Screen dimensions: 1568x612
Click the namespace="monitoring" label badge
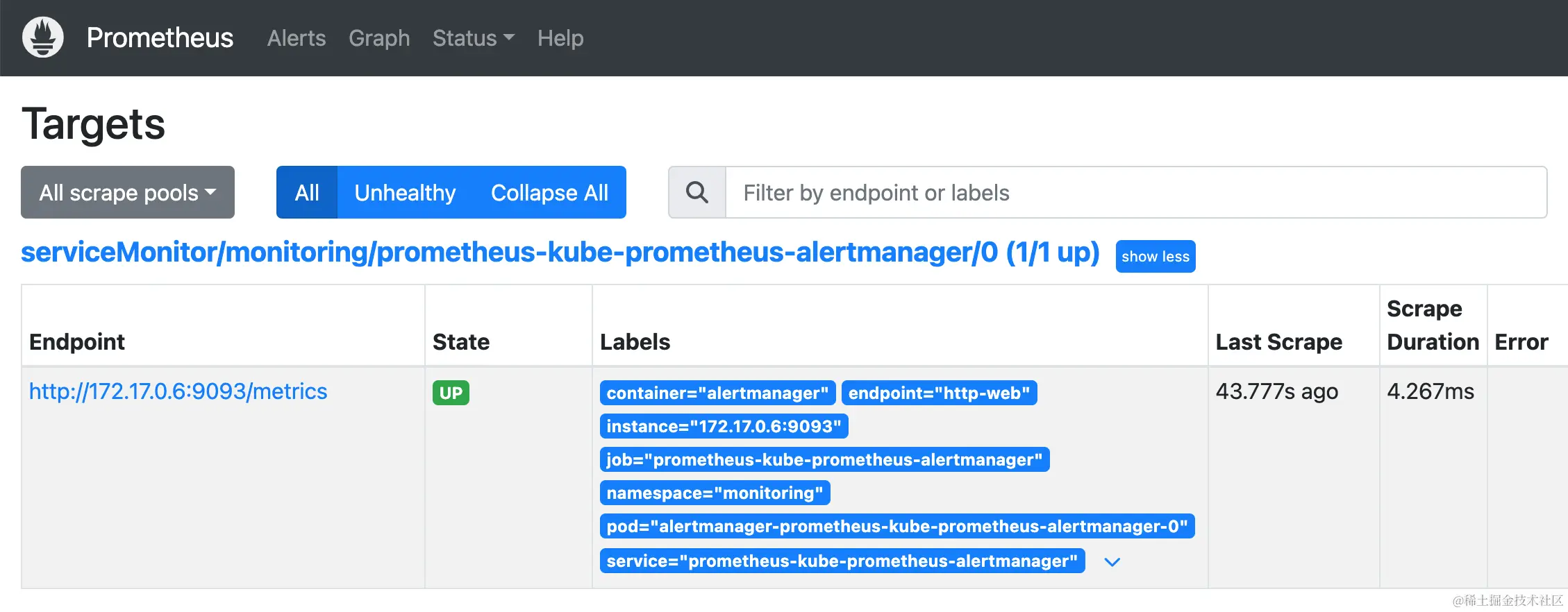(715, 493)
